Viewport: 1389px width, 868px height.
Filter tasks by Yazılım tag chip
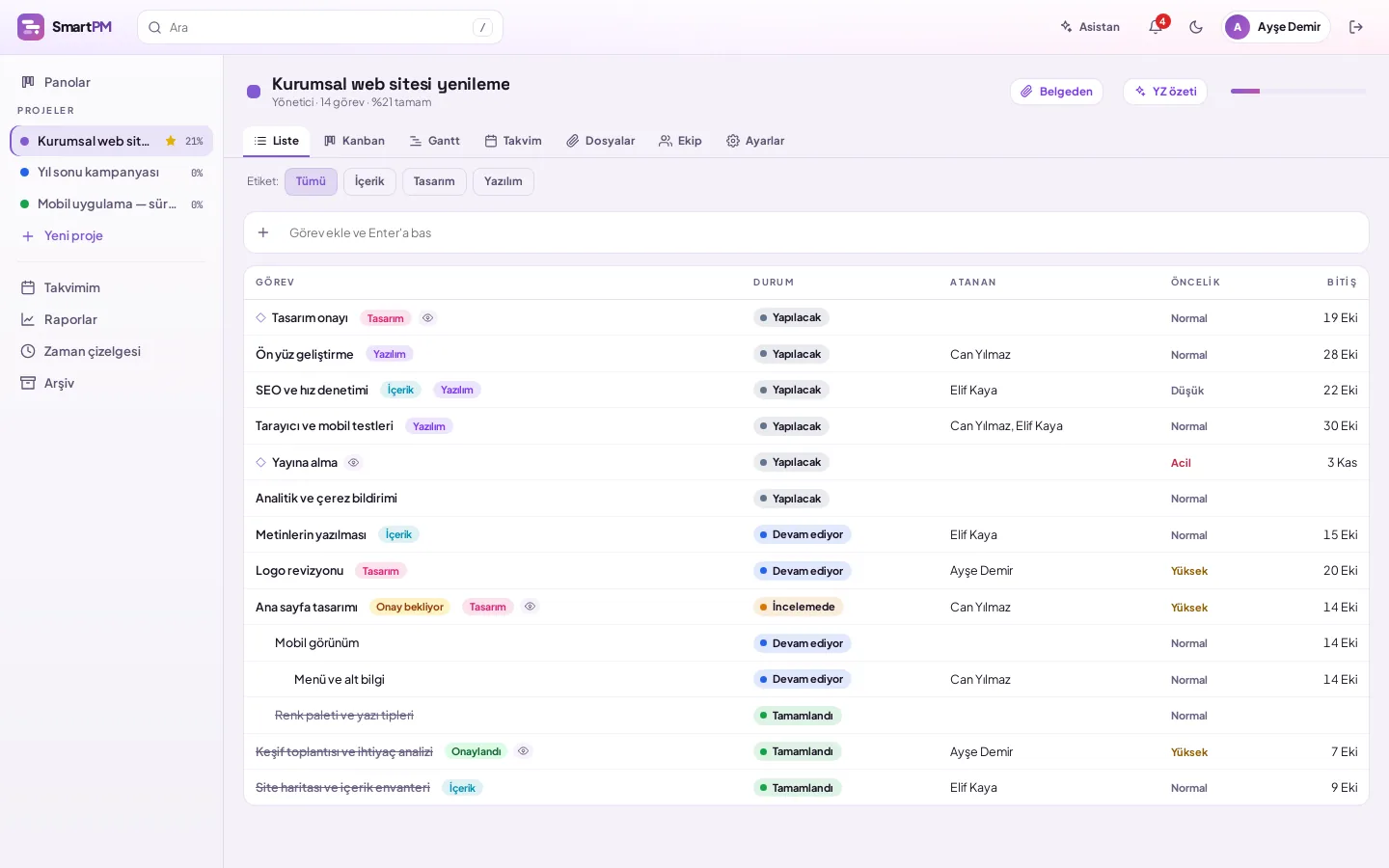point(504,181)
